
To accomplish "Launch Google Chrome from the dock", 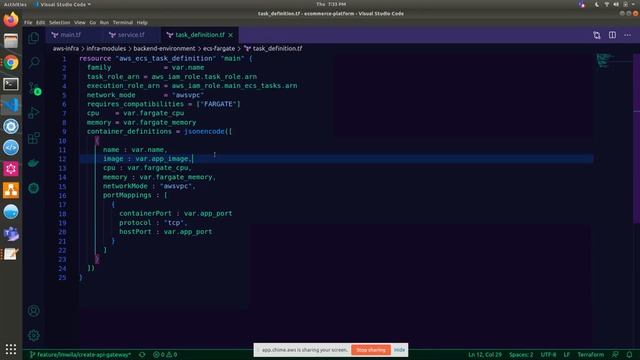I will pyautogui.click(x=11, y=62).
